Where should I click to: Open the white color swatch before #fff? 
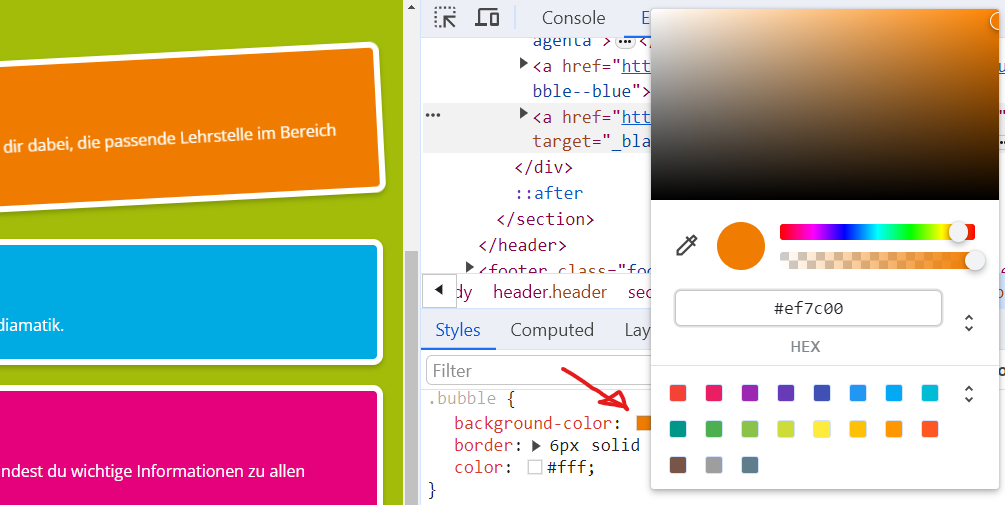coord(535,467)
